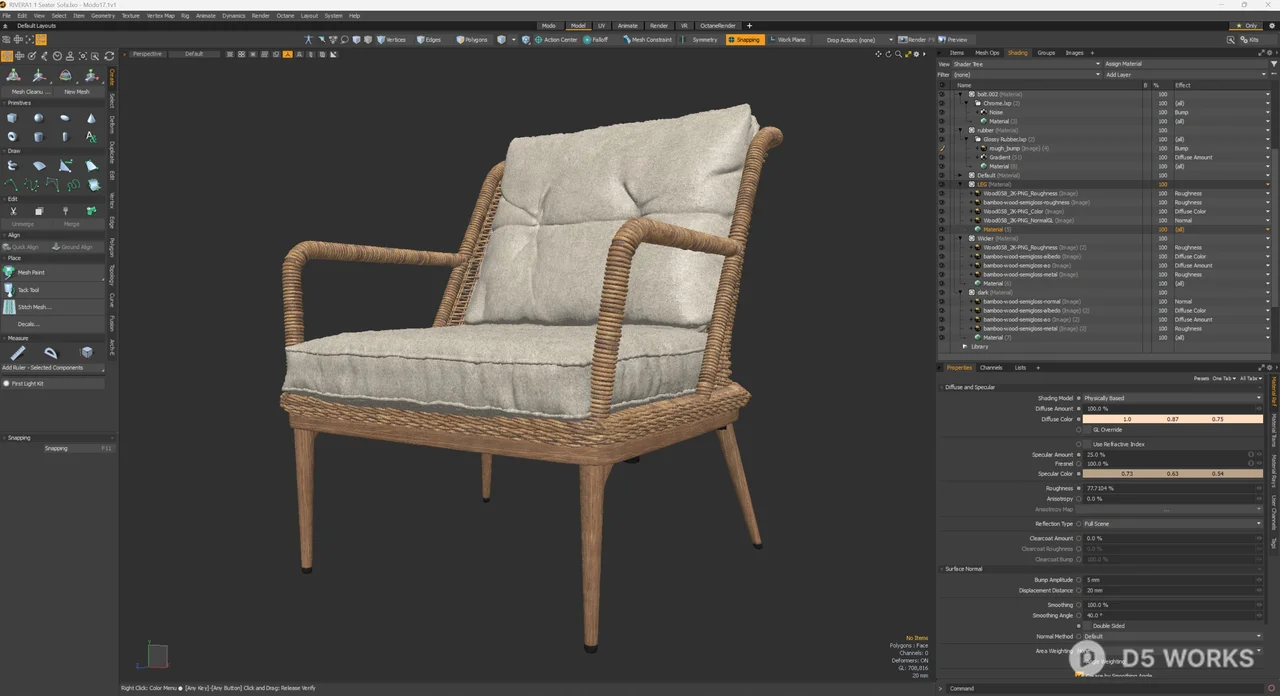Choose the Ellipsoid primitive icon

(x=65, y=118)
